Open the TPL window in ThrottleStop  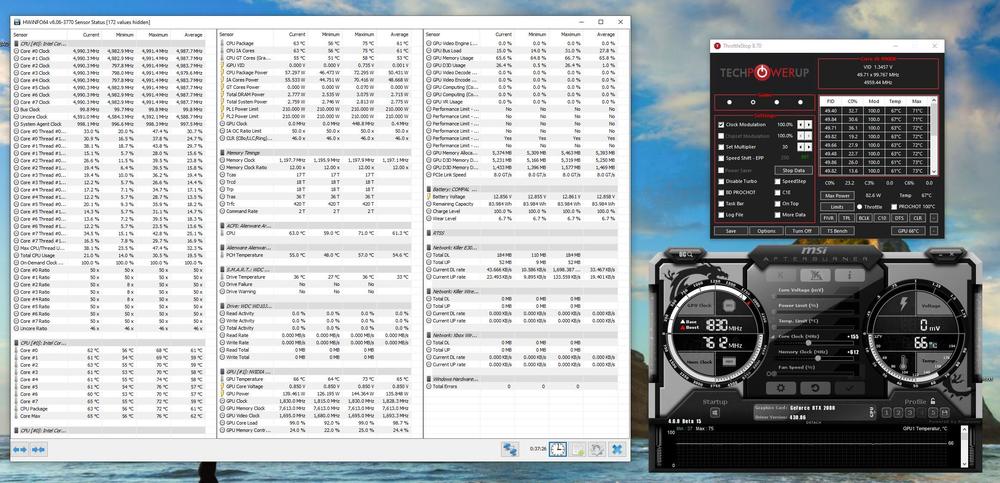pyautogui.click(x=846, y=216)
